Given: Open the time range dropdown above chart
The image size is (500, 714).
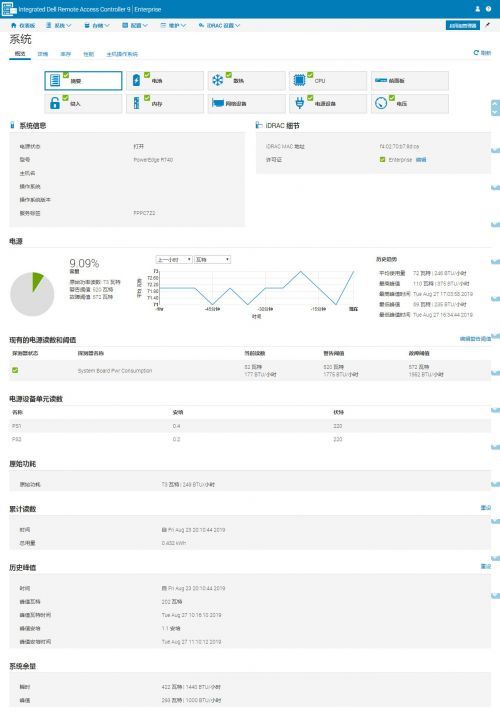Looking at the screenshot, I should click(174, 260).
